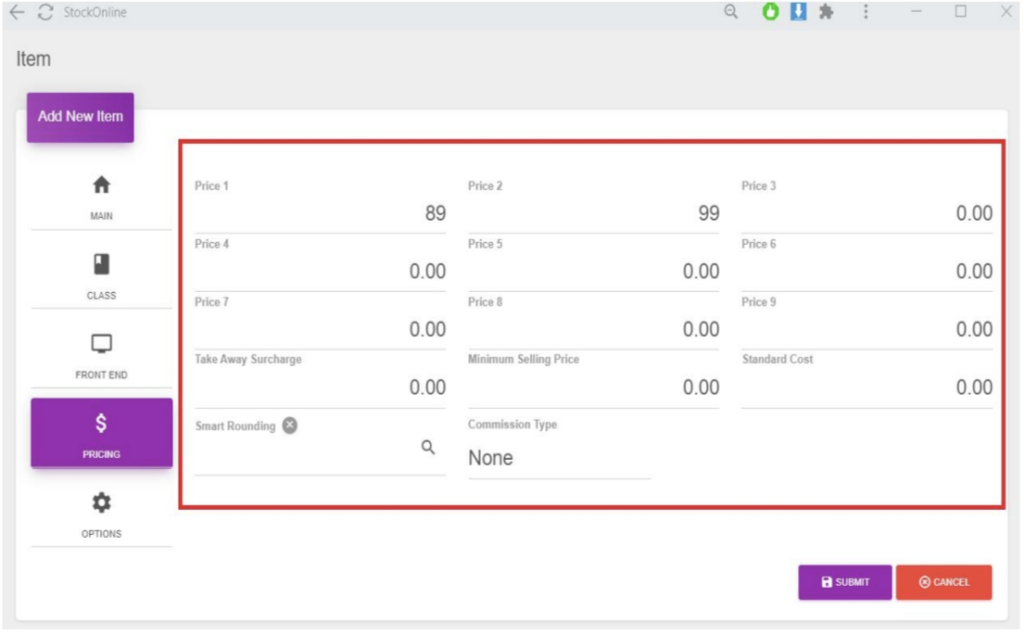
Task: Click the Take Away Surcharge field
Action: 320,387
